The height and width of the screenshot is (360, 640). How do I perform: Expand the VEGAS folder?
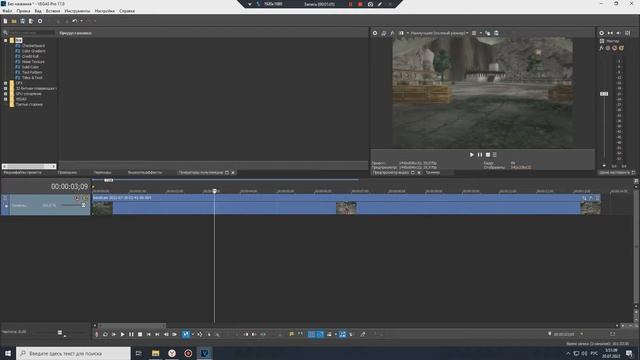tap(6, 99)
